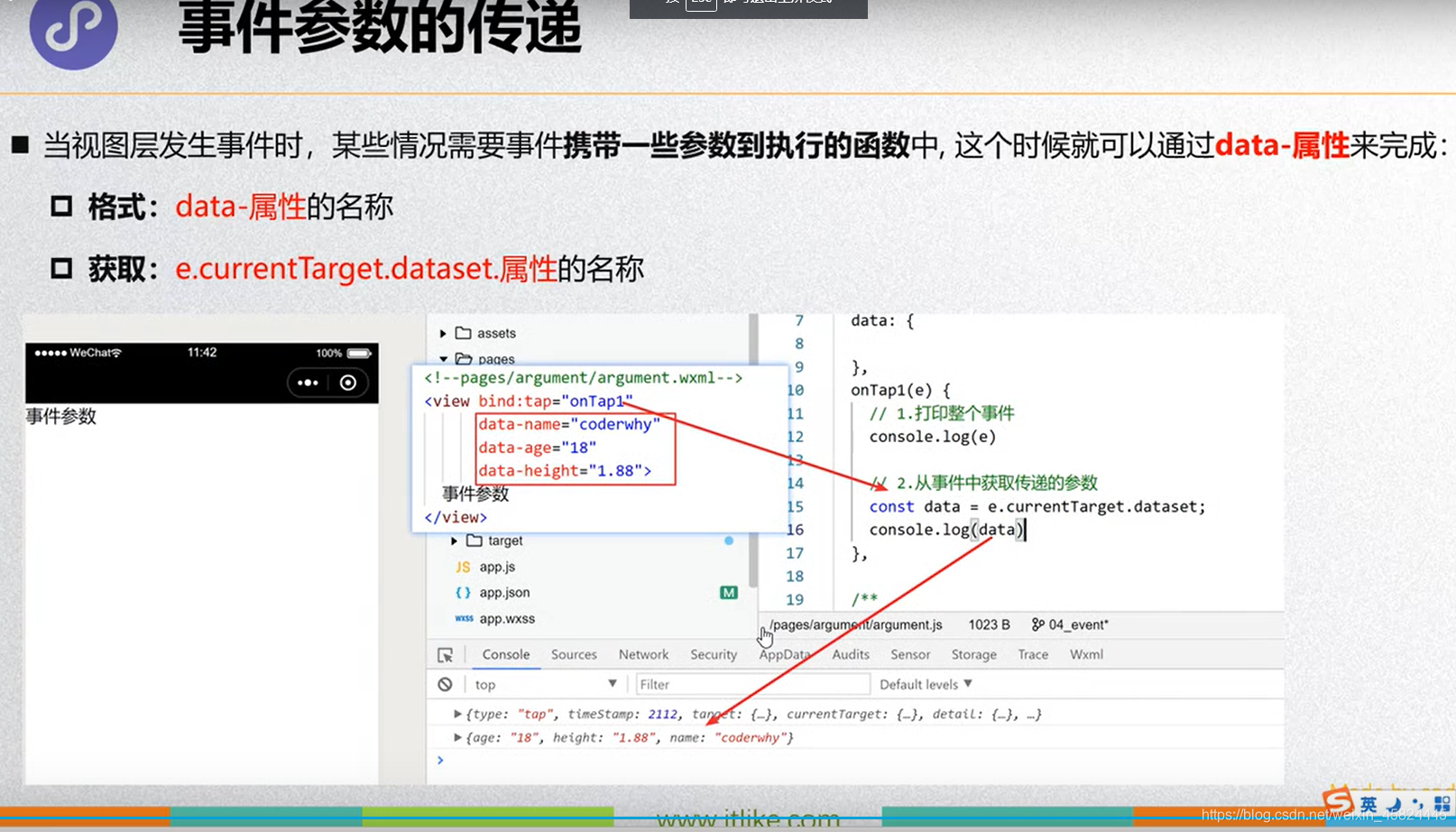The height and width of the screenshot is (832, 1456).
Task: Clear console with the ban icon
Action: [x=445, y=684]
